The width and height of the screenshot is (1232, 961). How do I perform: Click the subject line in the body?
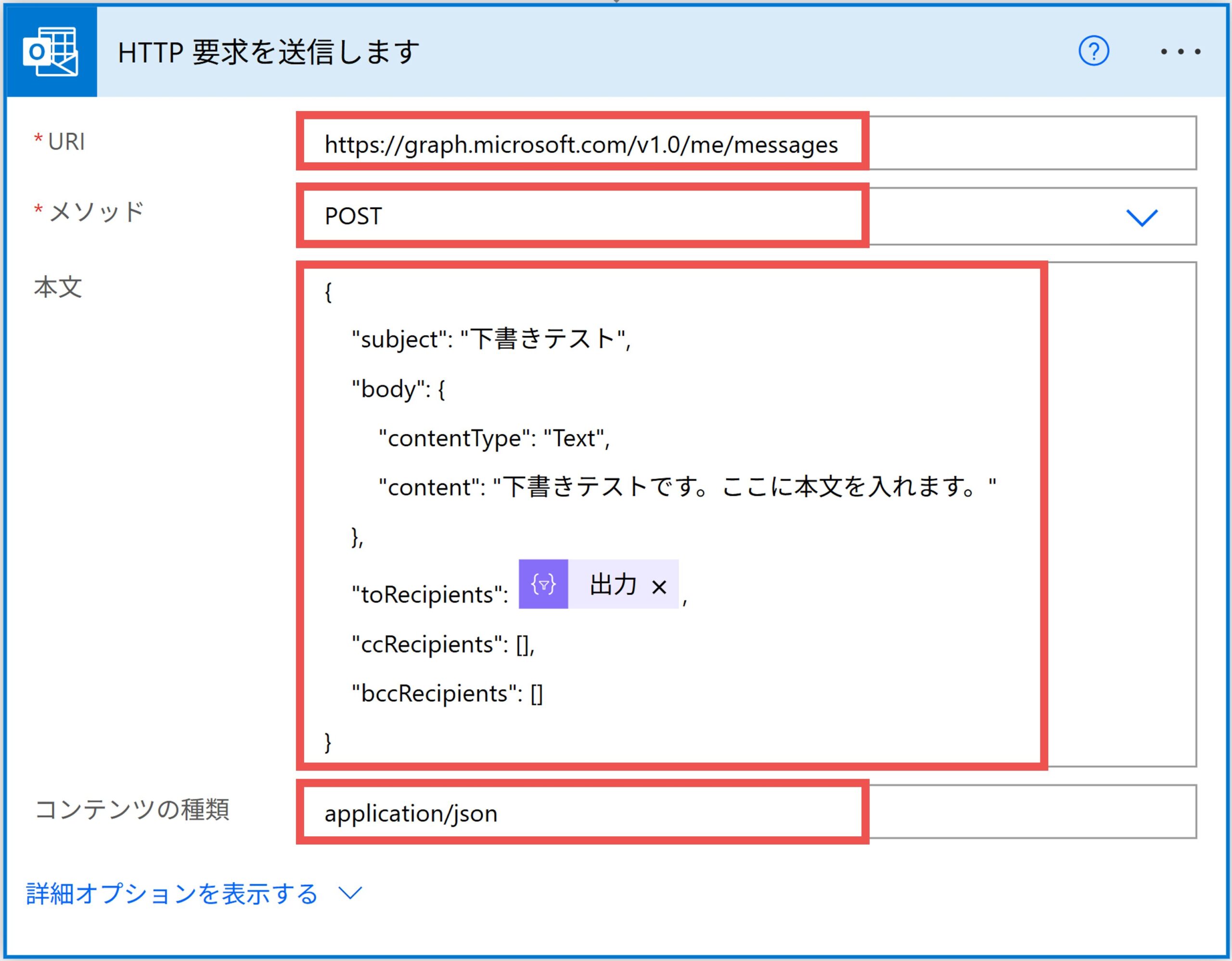coord(491,339)
